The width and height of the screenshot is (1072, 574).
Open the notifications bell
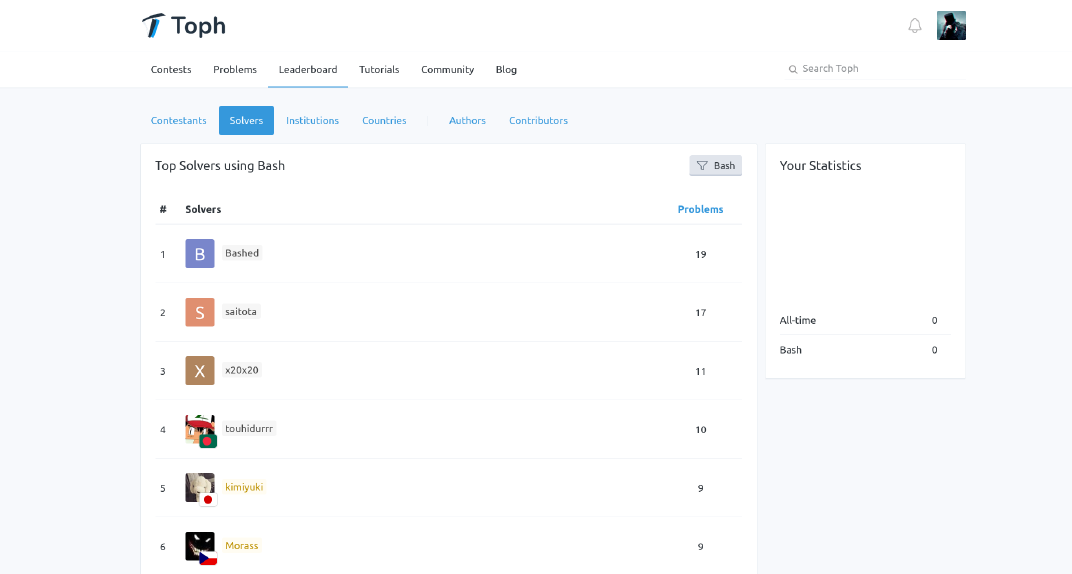(914, 26)
